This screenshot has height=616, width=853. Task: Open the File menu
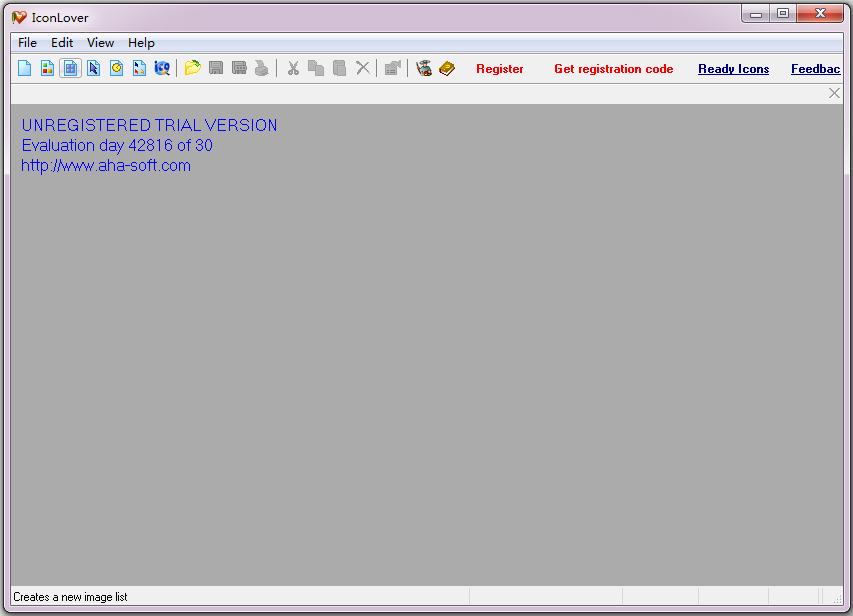[x=27, y=43]
